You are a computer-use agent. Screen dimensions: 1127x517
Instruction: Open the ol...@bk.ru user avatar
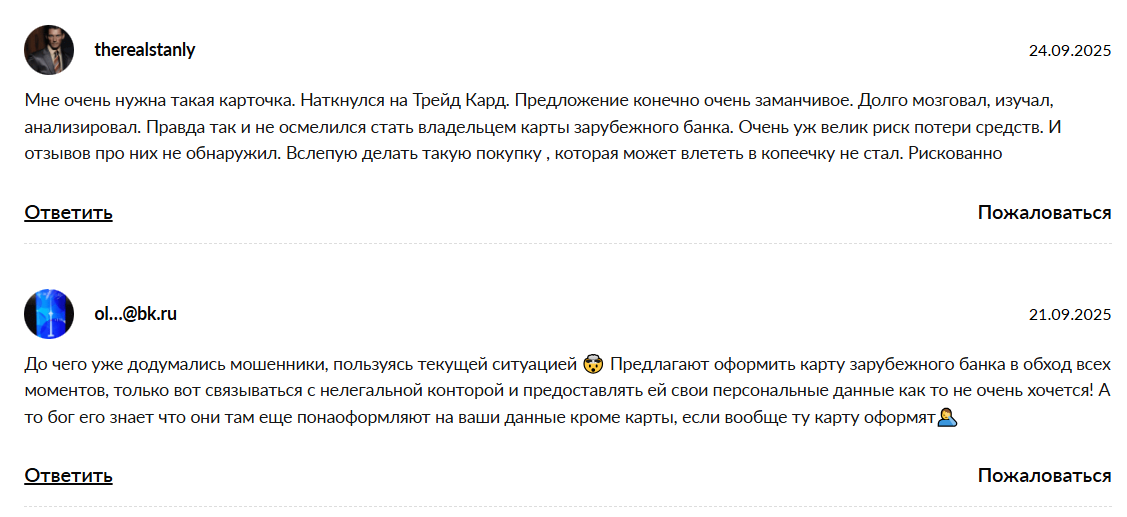click(49, 314)
